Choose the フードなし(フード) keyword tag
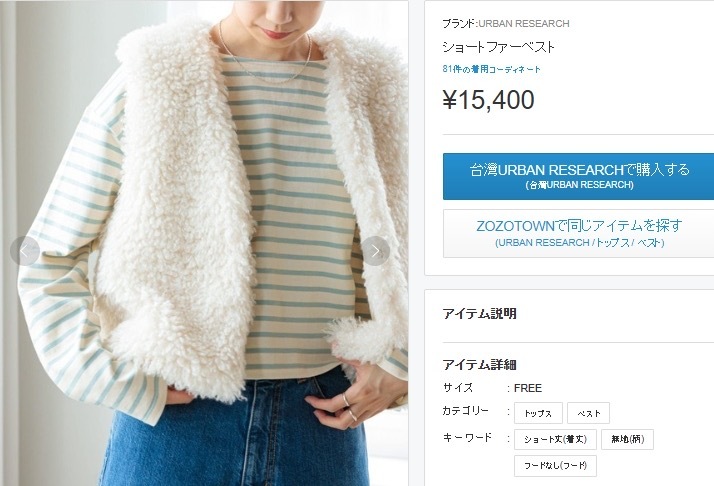This screenshot has width=714, height=486. coord(555,466)
